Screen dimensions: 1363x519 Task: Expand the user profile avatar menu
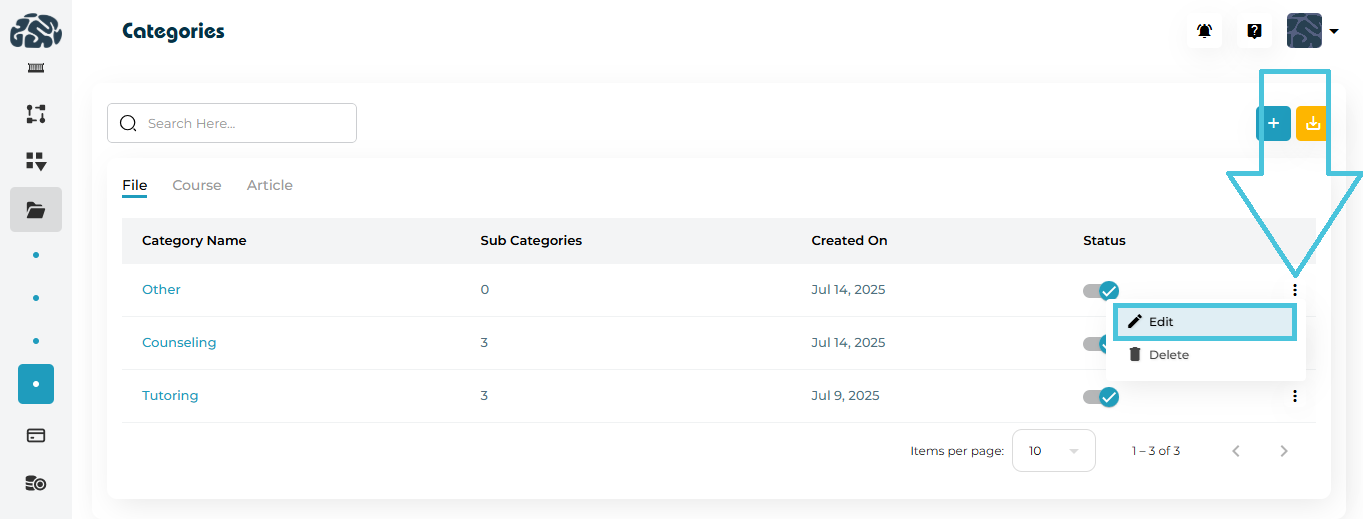click(1313, 31)
